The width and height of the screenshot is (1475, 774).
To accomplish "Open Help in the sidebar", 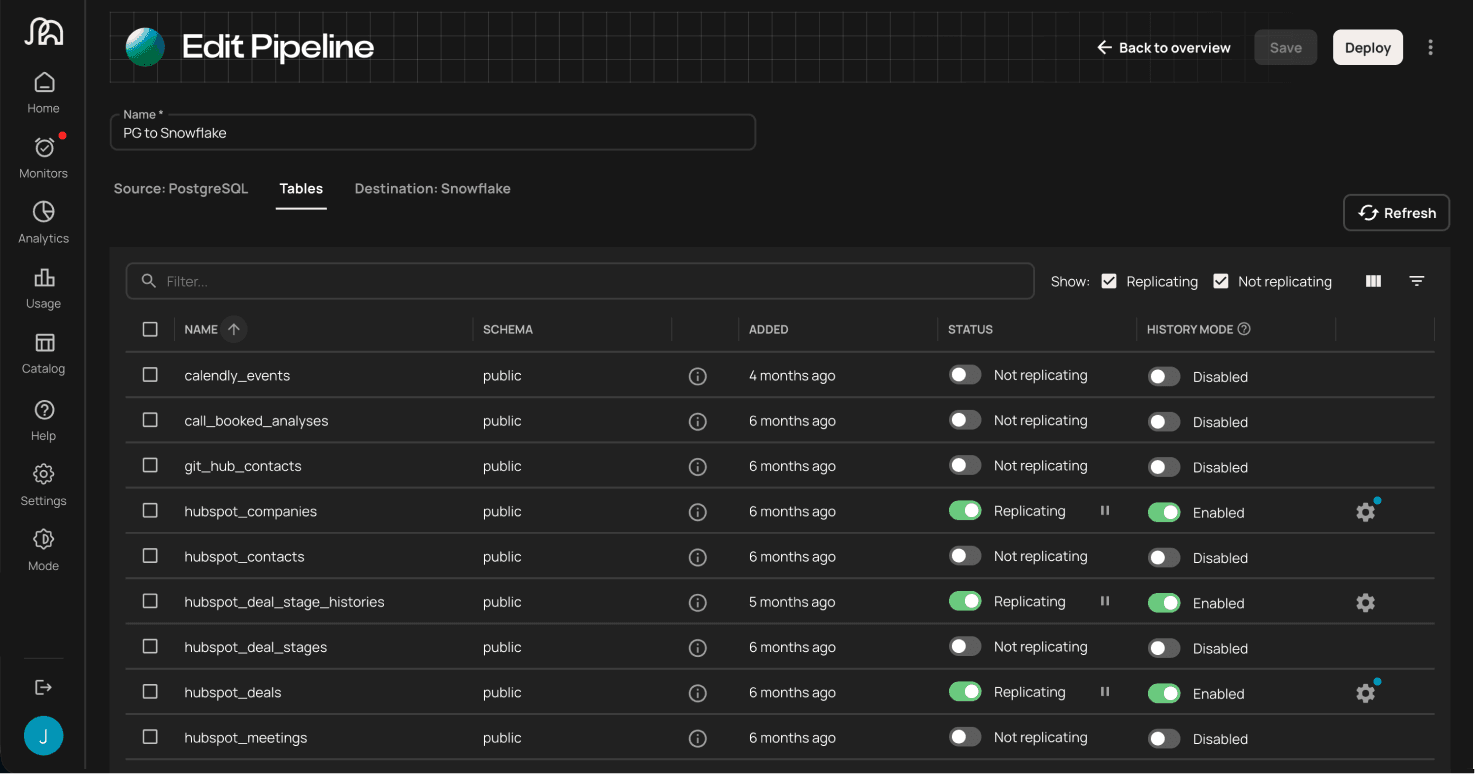I will 43,420.
